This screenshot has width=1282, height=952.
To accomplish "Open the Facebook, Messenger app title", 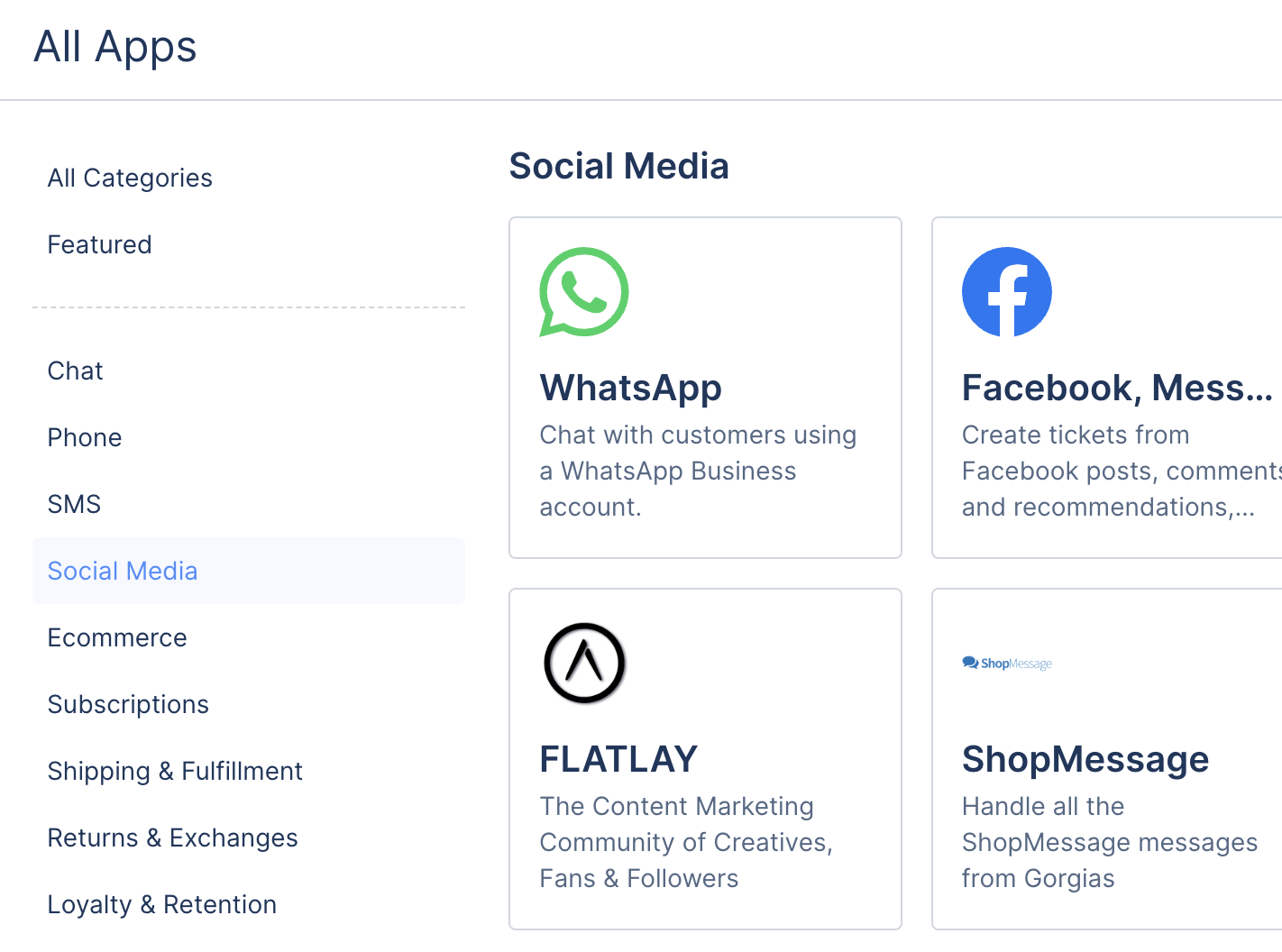I will (1117, 388).
